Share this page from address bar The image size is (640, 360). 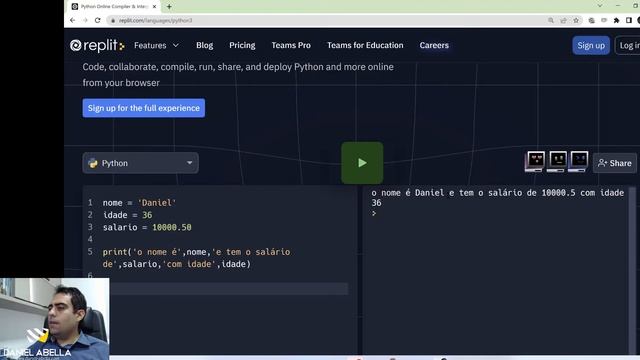click(563, 20)
